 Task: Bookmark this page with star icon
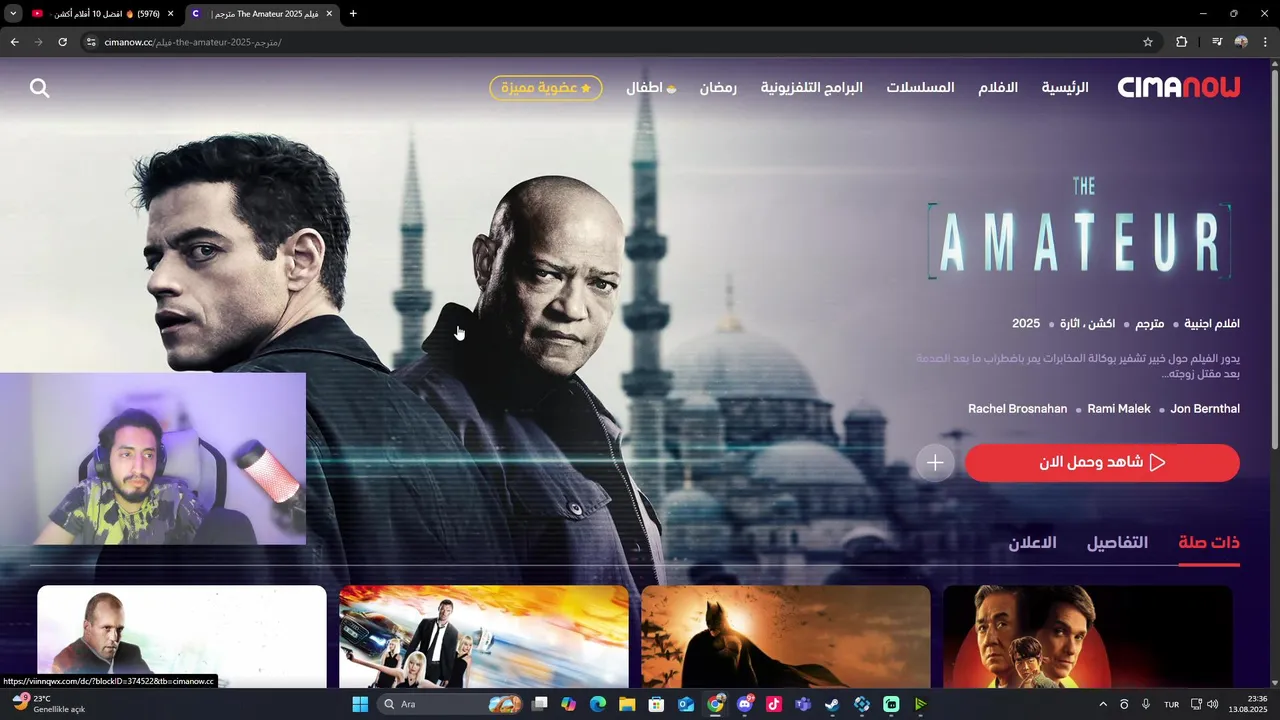click(1148, 42)
